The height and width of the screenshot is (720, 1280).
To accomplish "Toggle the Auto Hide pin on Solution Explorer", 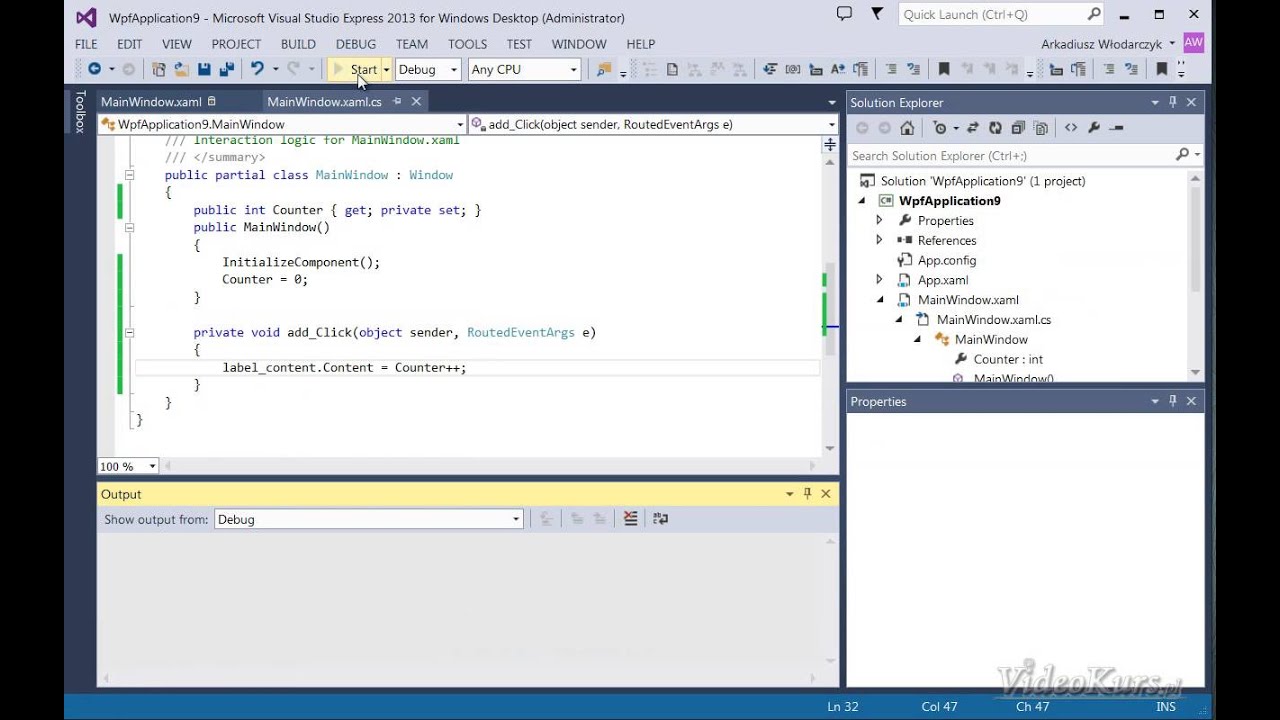I will coord(1173,102).
